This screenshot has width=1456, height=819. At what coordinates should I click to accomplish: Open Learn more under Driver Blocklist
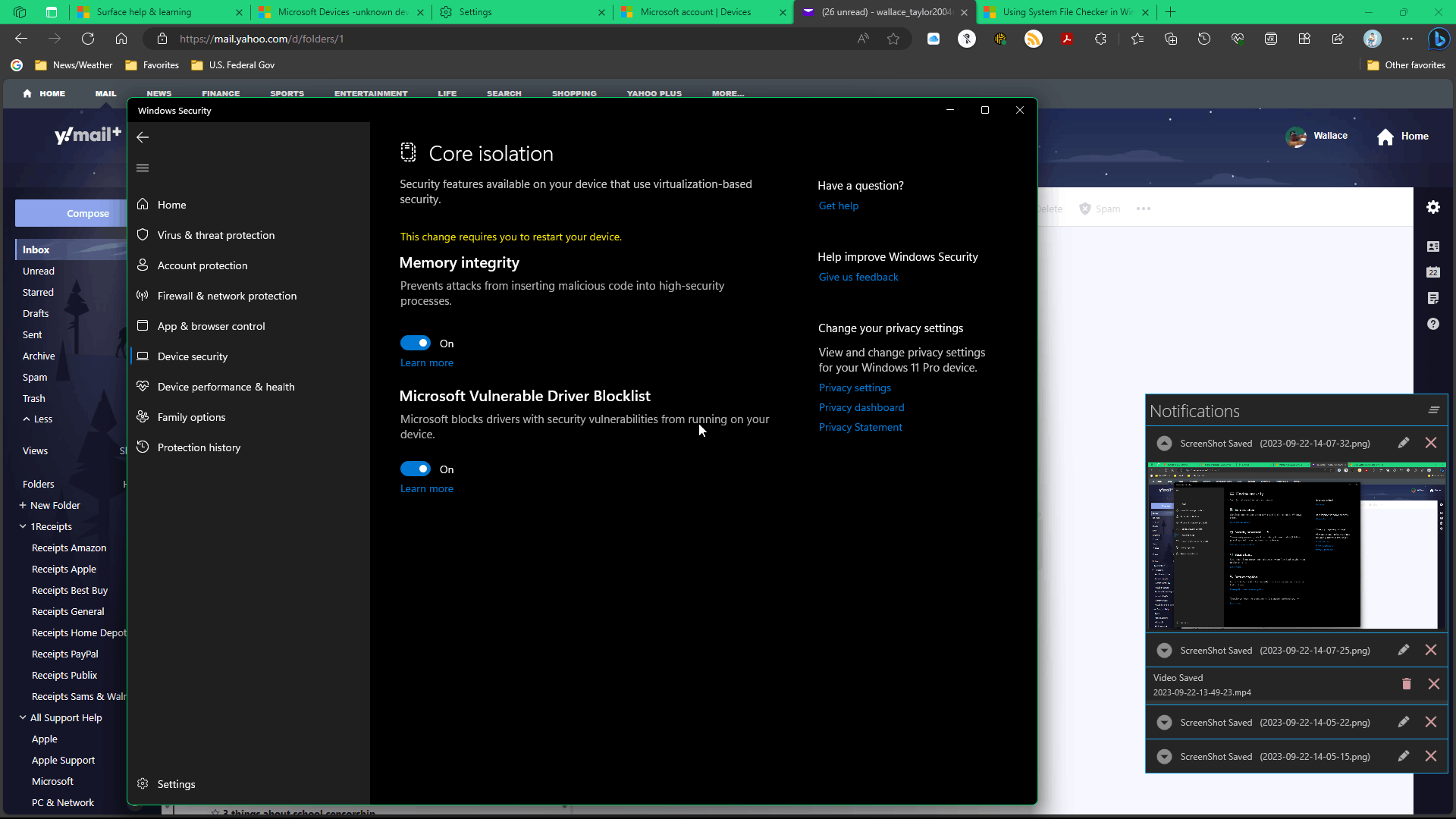click(427, 488)
